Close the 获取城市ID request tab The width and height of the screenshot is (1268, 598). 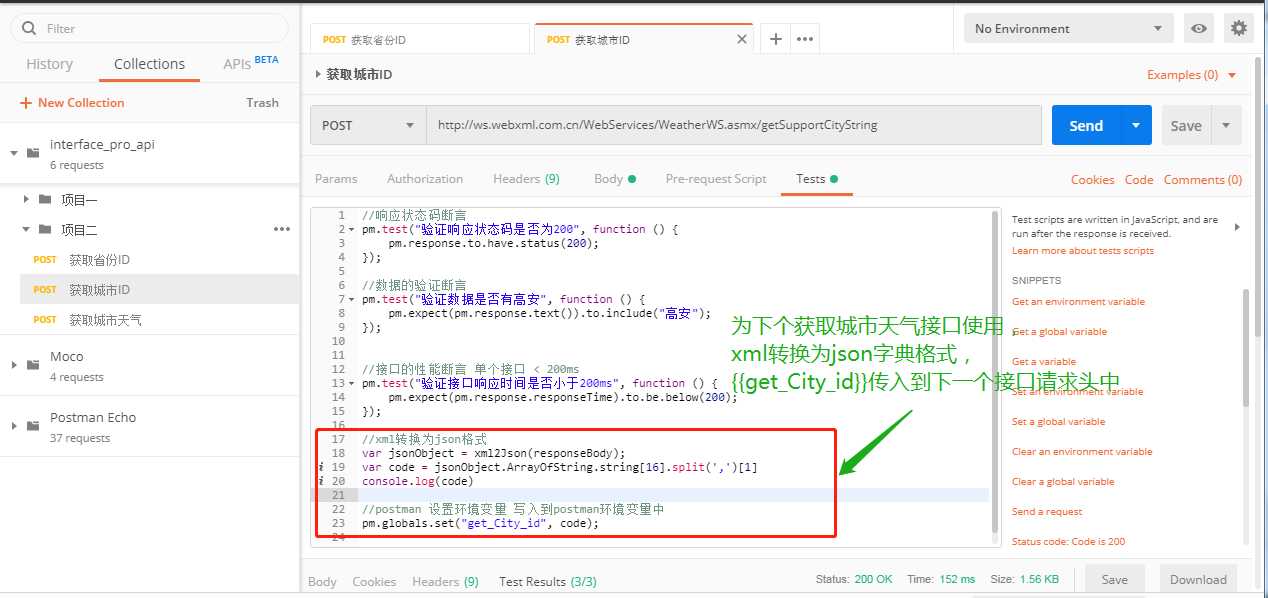tap(741, 39)
